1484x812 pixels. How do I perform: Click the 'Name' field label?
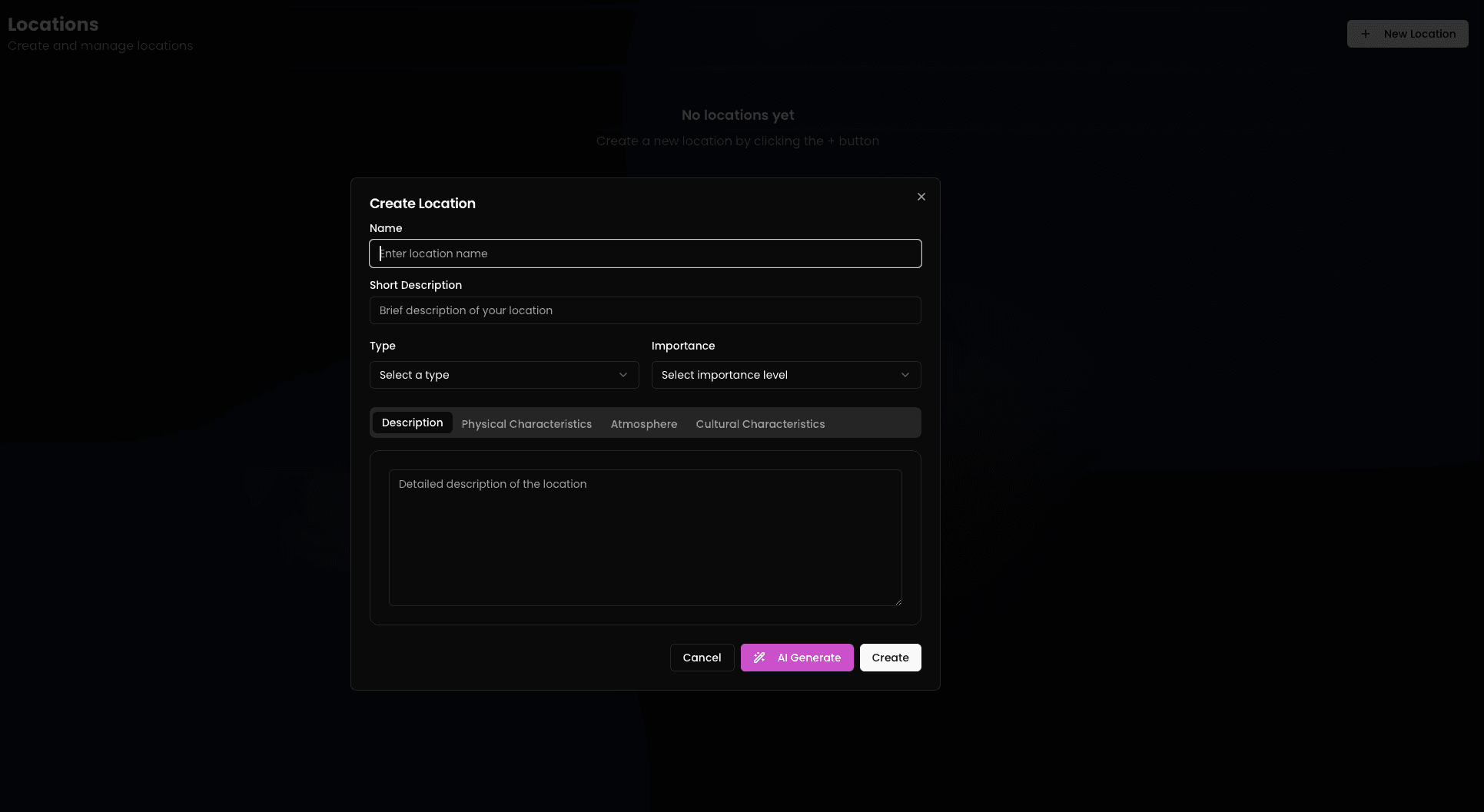tap(386, 228)
